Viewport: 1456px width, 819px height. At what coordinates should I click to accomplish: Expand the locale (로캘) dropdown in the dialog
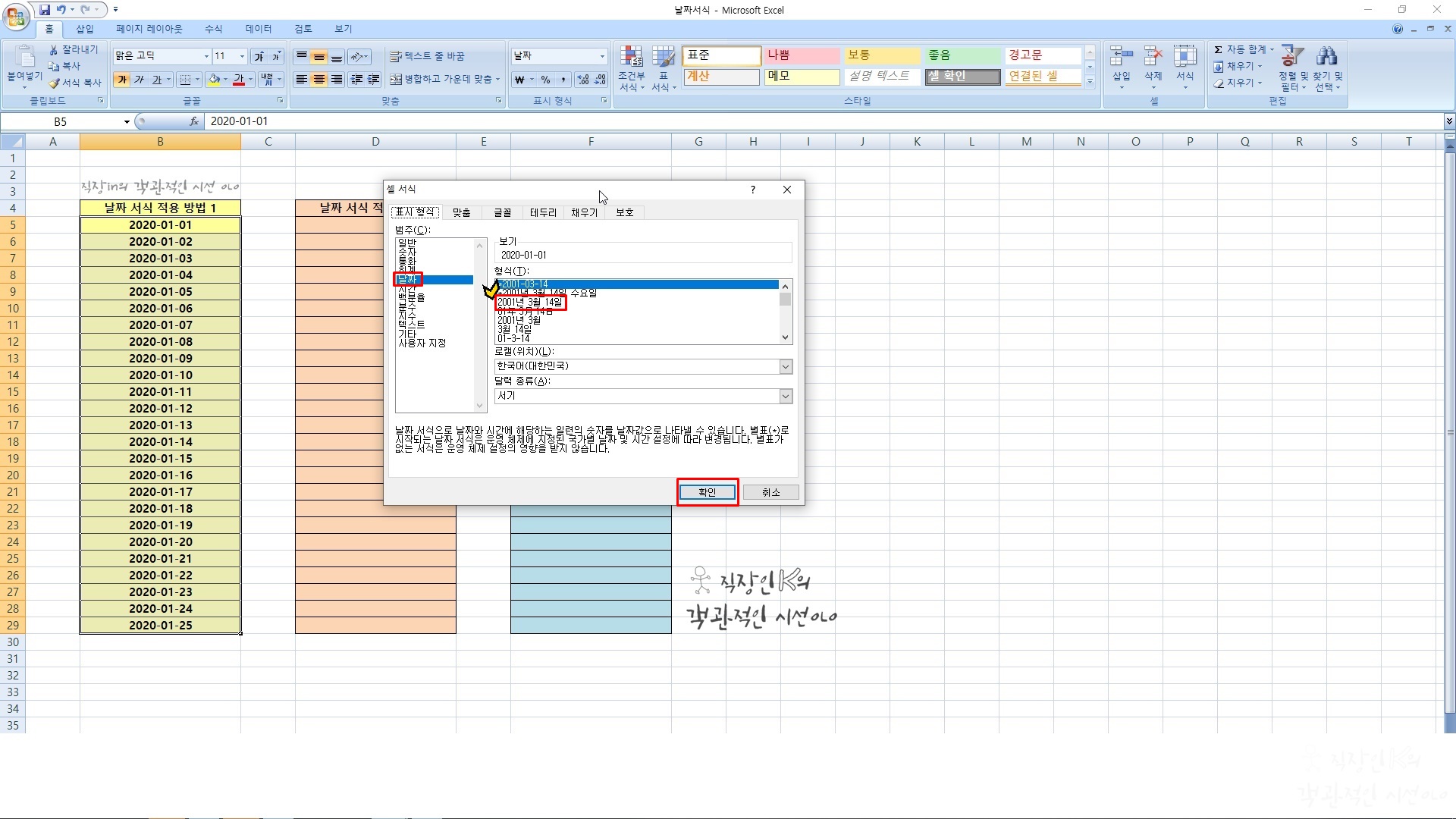pos(786,367)
